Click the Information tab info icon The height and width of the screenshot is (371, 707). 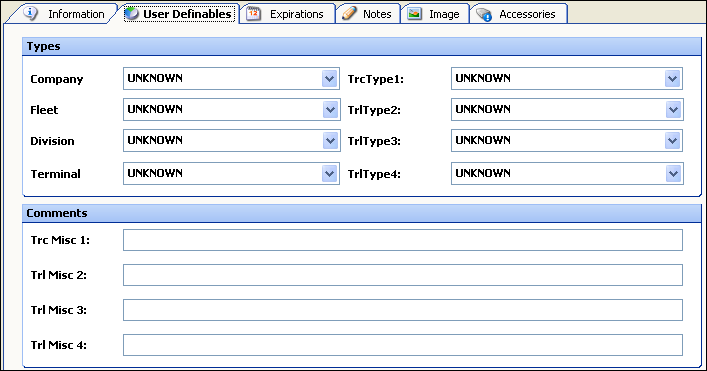click(x=30, y=13)
